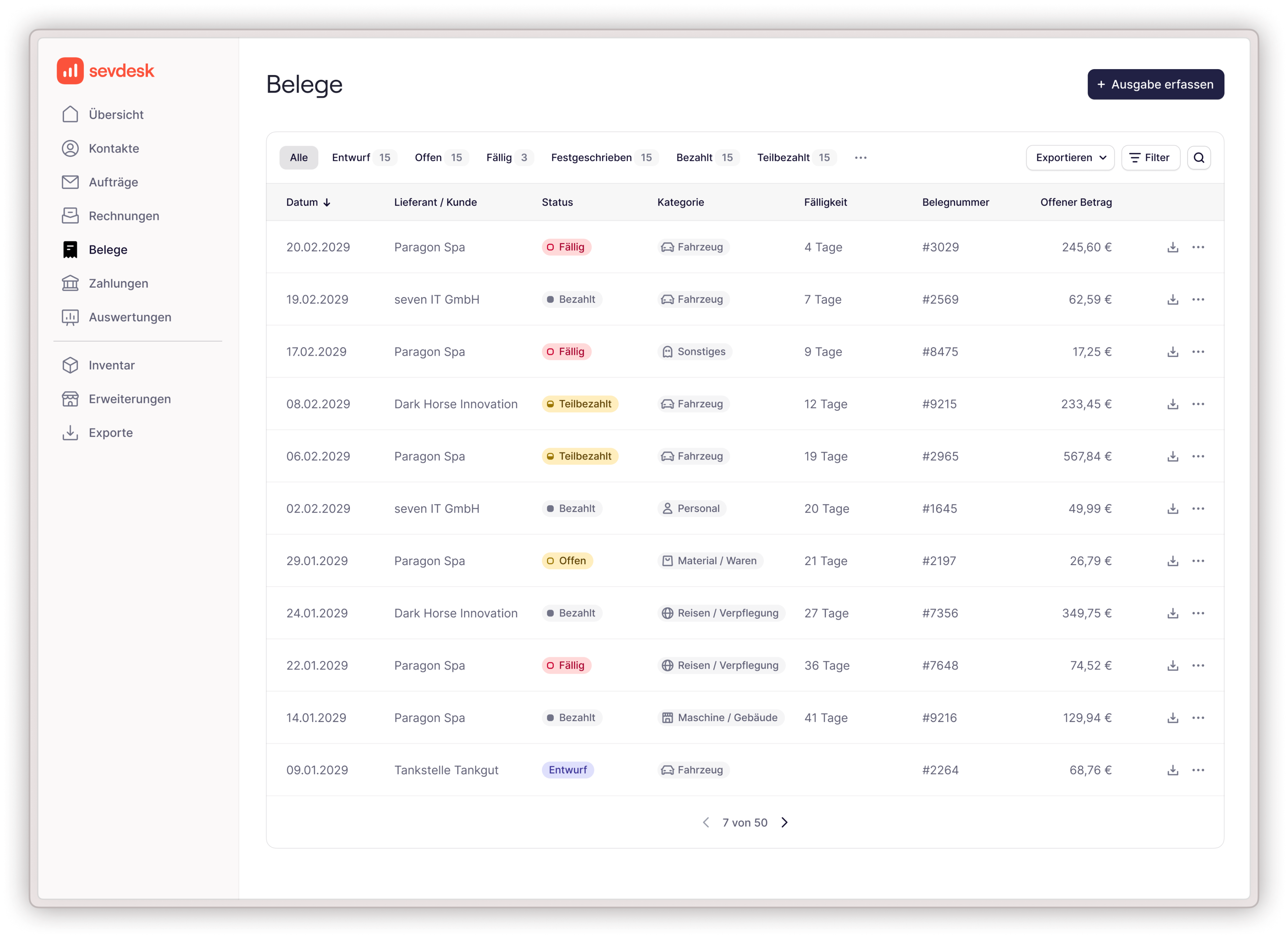Open three-dot menu for receipt #2569
Screen dimensions: 1288x937
pos(1198,300)
